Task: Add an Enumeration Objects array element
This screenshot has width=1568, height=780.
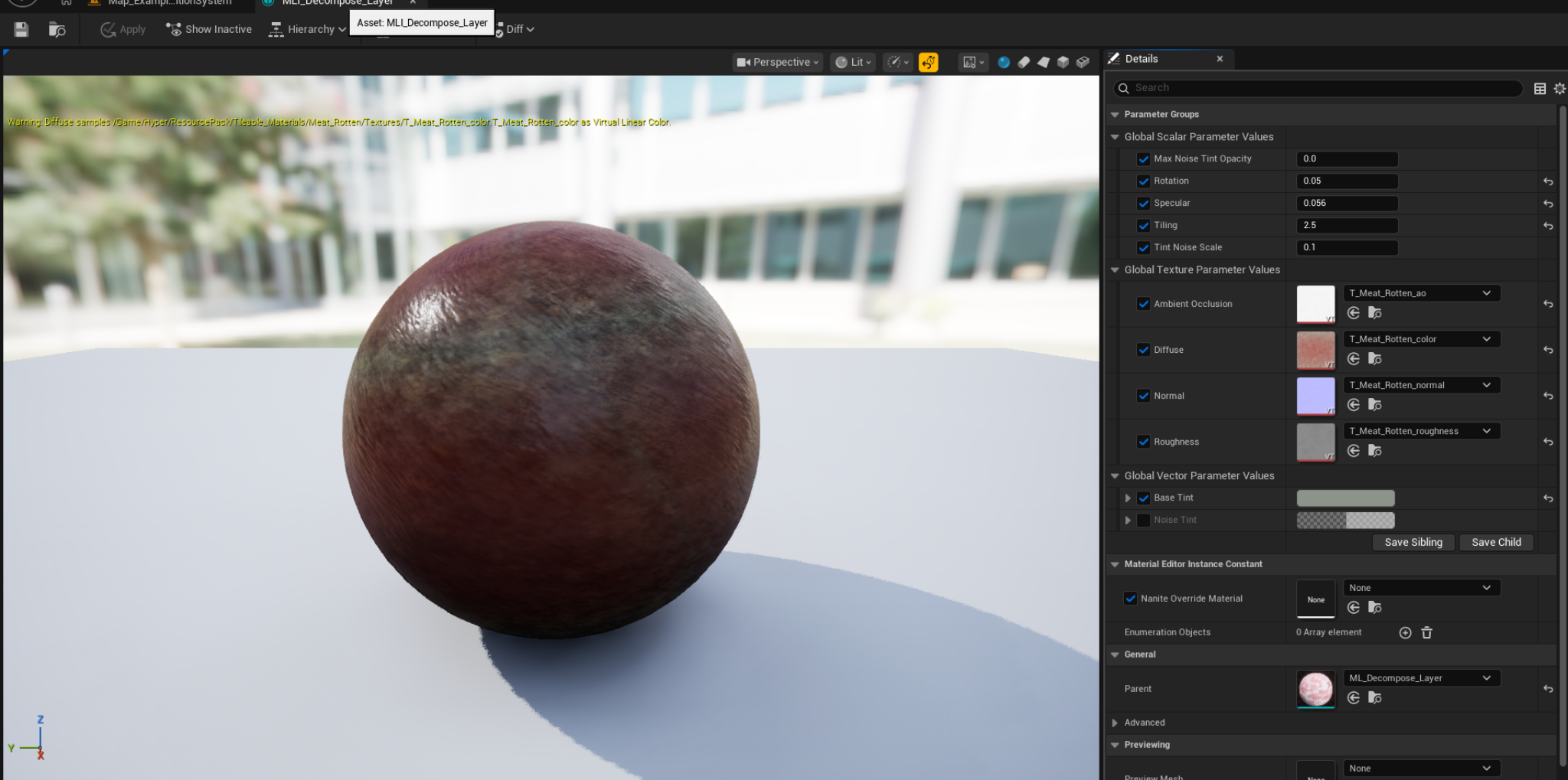Action: pos(1405,632)
